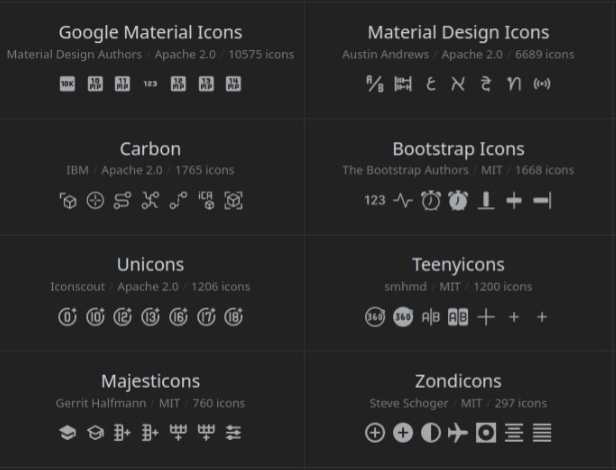Select the 17+ circle icon in Unicons
The width and height of the screenshot is (616, 470).
coord(206,317)
